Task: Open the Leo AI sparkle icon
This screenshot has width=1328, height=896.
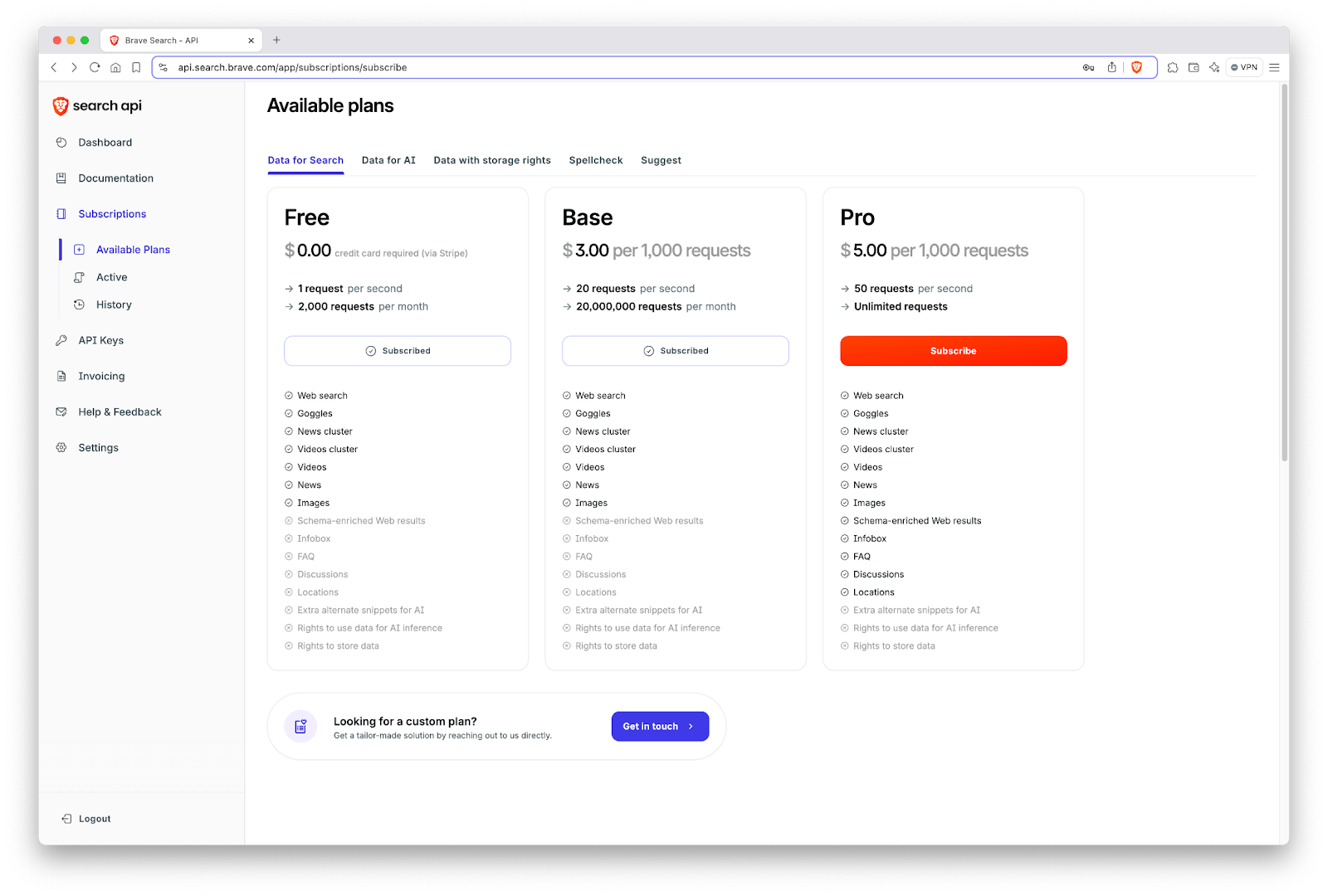Action: [1214, 67]
